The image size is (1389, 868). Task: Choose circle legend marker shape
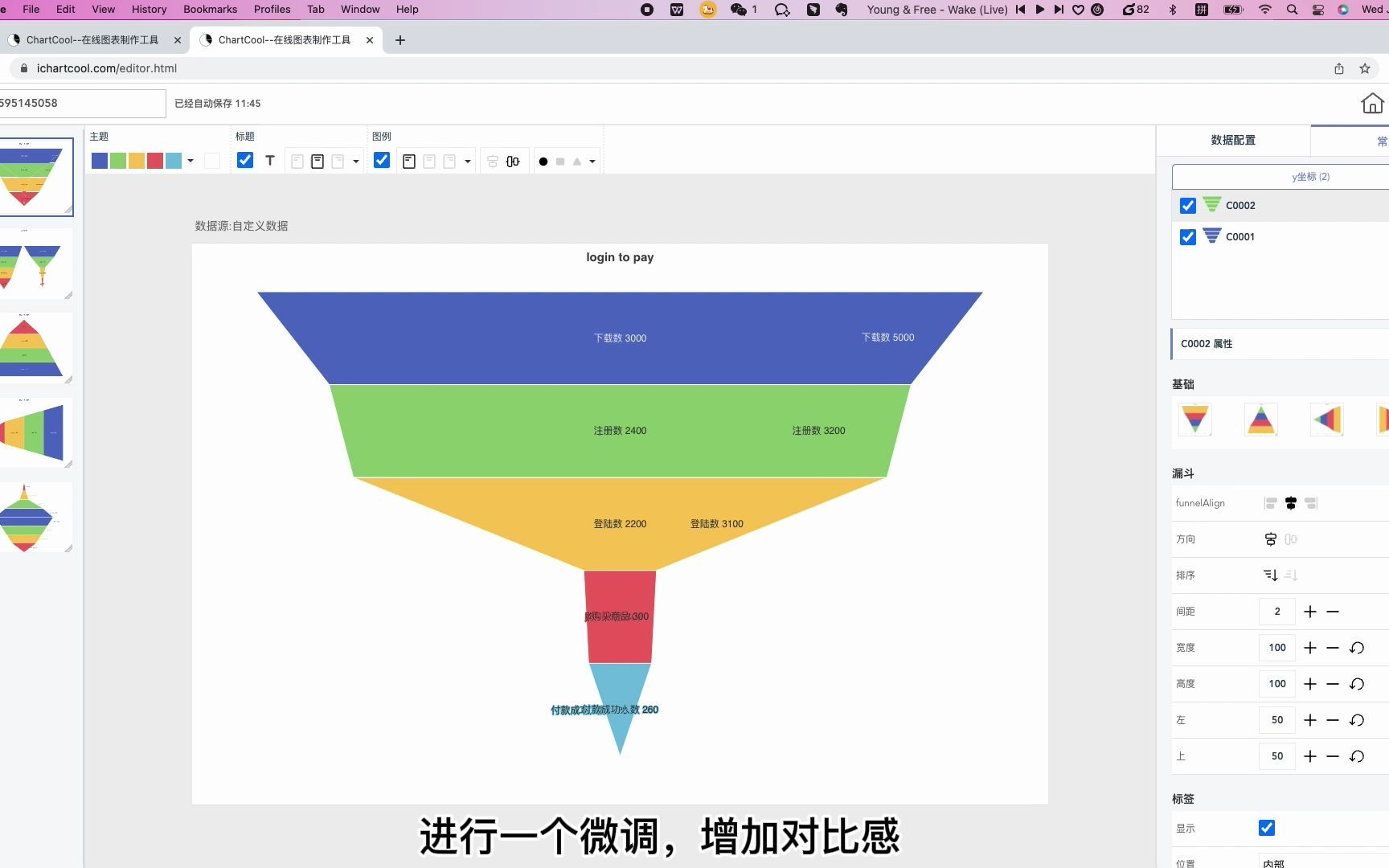click(543, 162)
